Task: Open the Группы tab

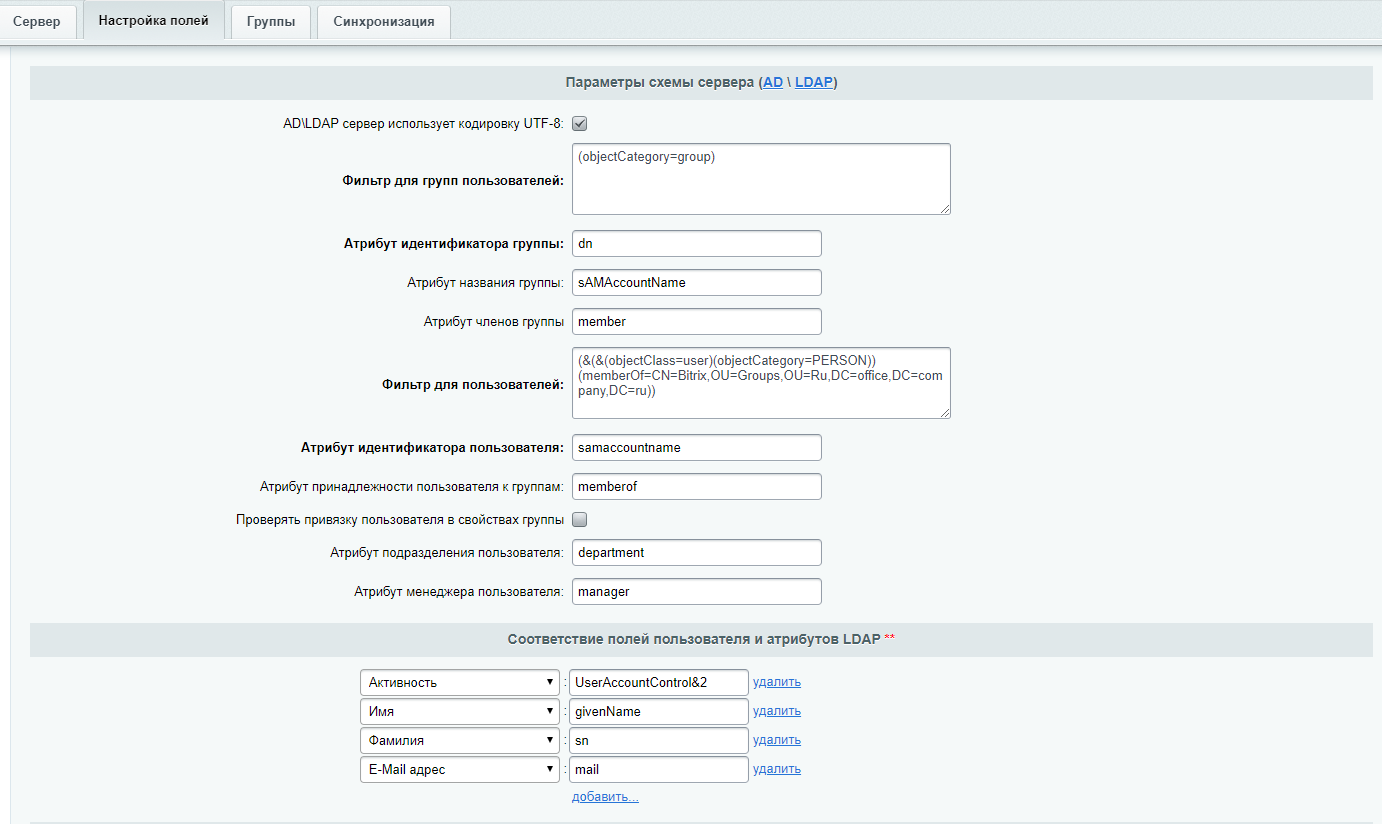Action: 271,21
